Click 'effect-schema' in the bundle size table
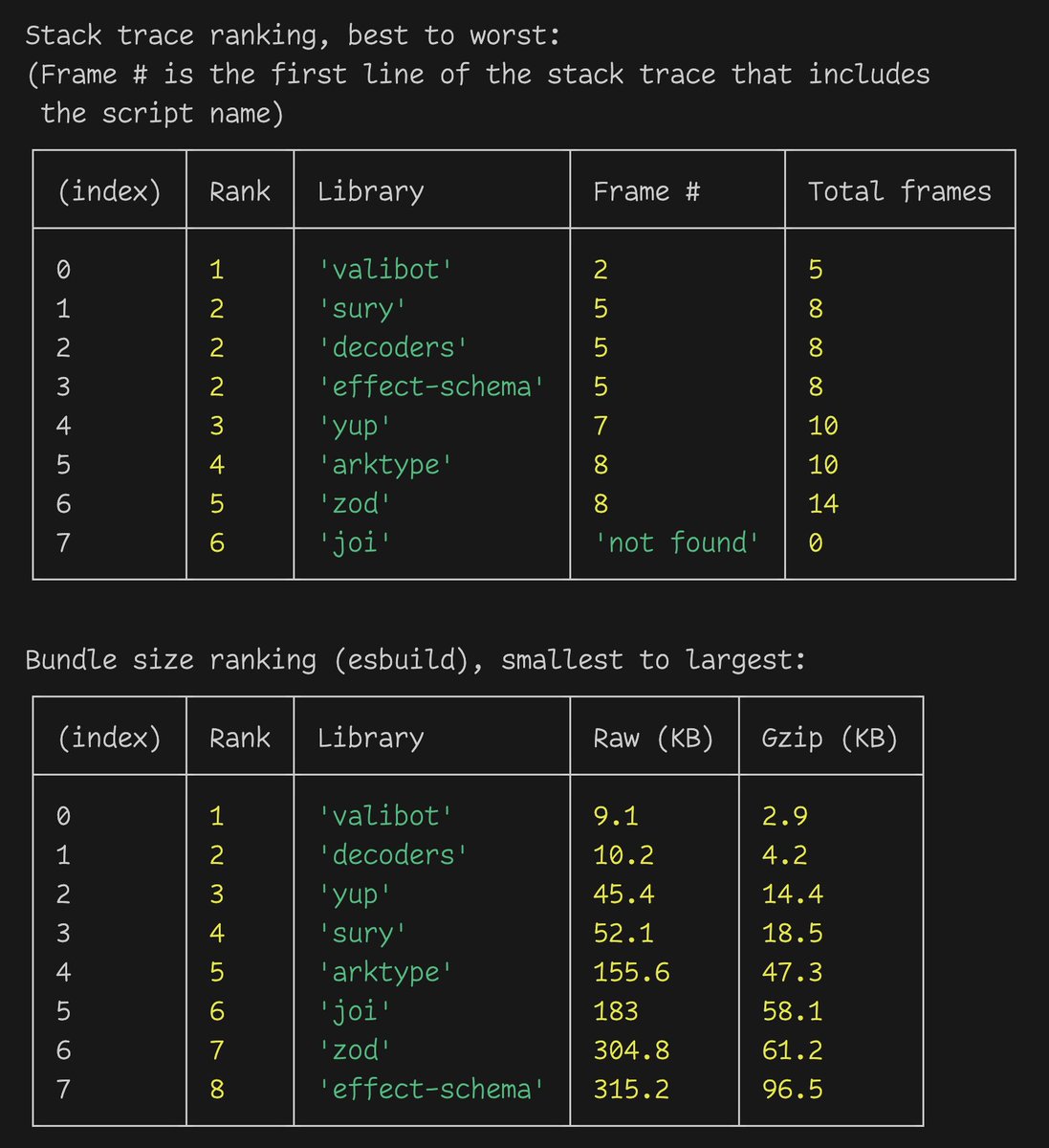This screenshot has width=1049, height=1148. 431,1090
